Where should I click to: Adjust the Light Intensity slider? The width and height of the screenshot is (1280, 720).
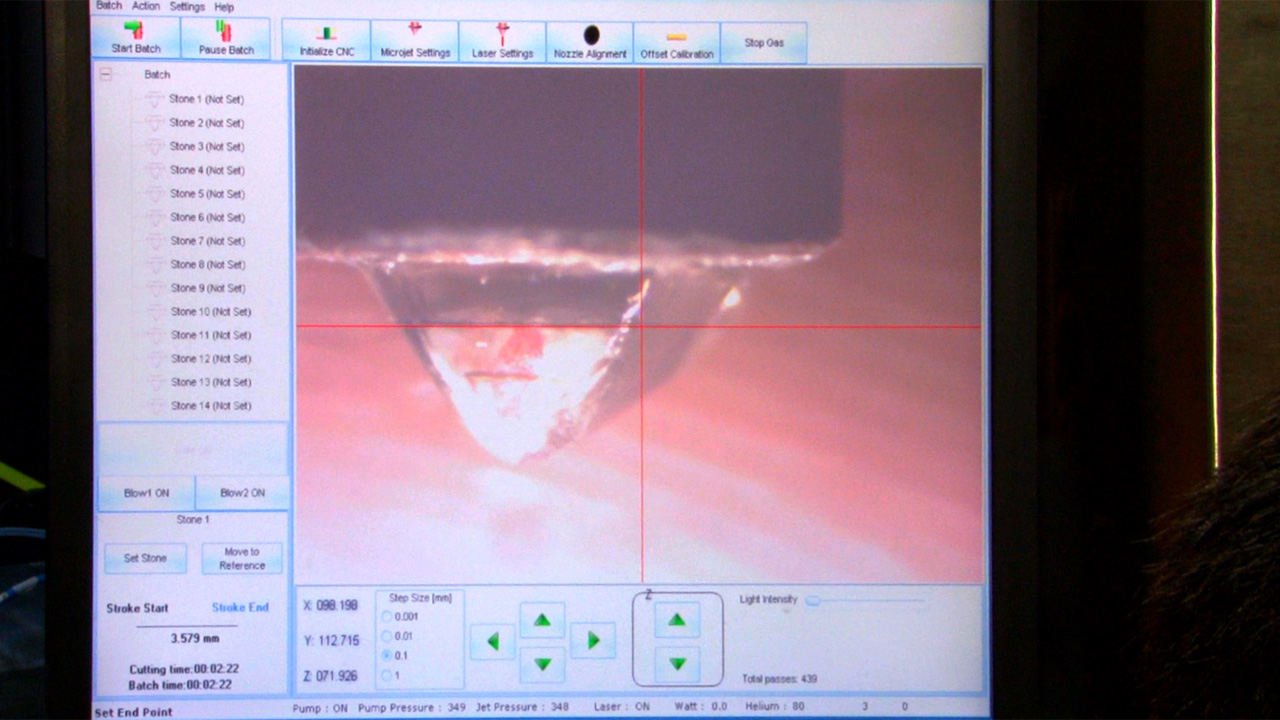pyautogui.click(x=813, y=600)
